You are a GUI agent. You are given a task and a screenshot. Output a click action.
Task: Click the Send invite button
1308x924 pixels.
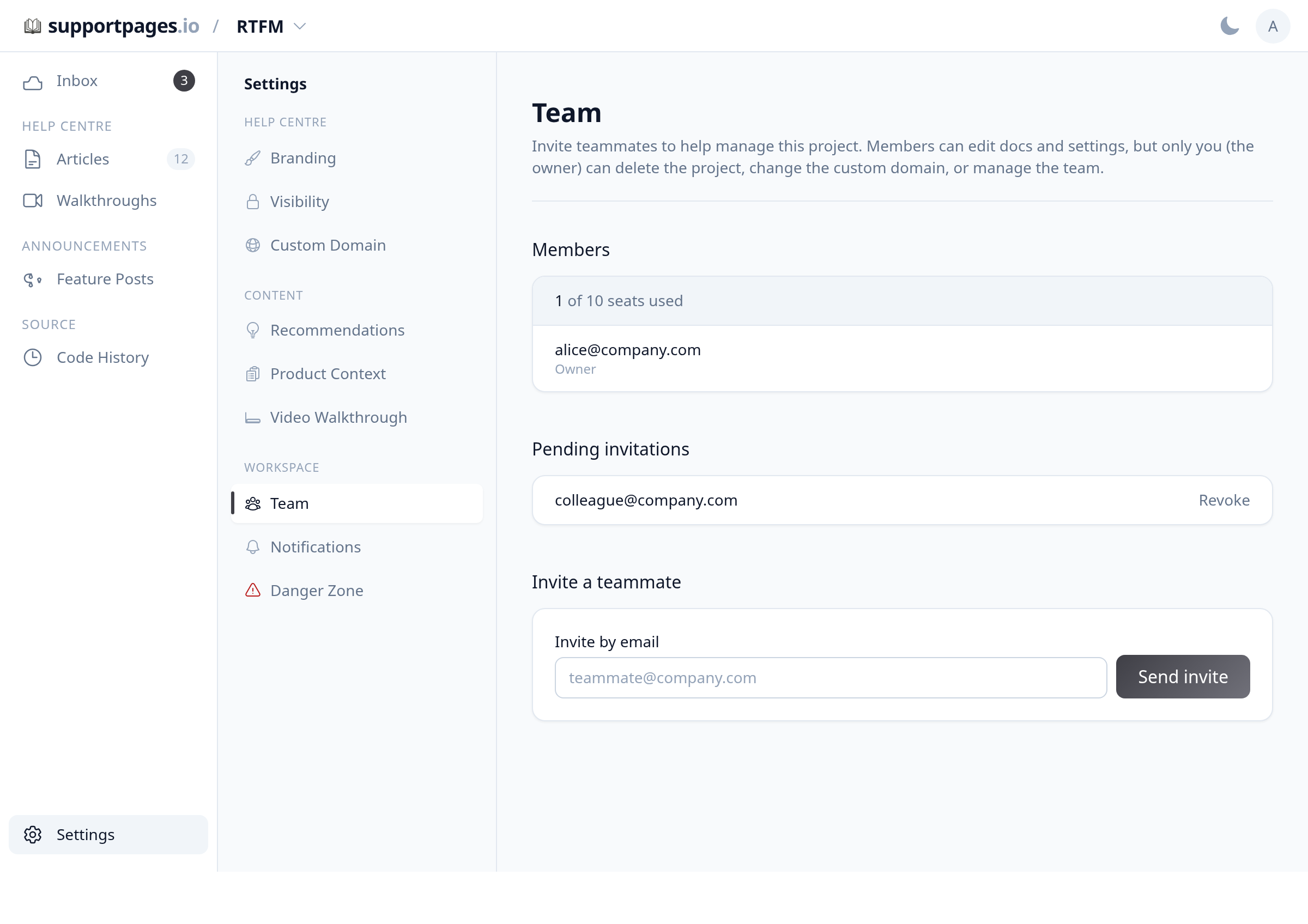(1183, 677)
